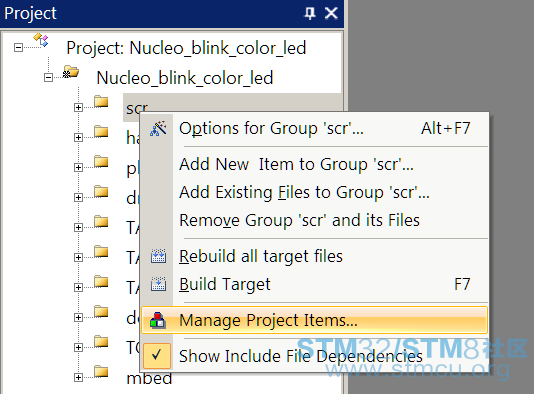Expand the scr group
Screen dimensions: 534x394
[x=78, y=108]
